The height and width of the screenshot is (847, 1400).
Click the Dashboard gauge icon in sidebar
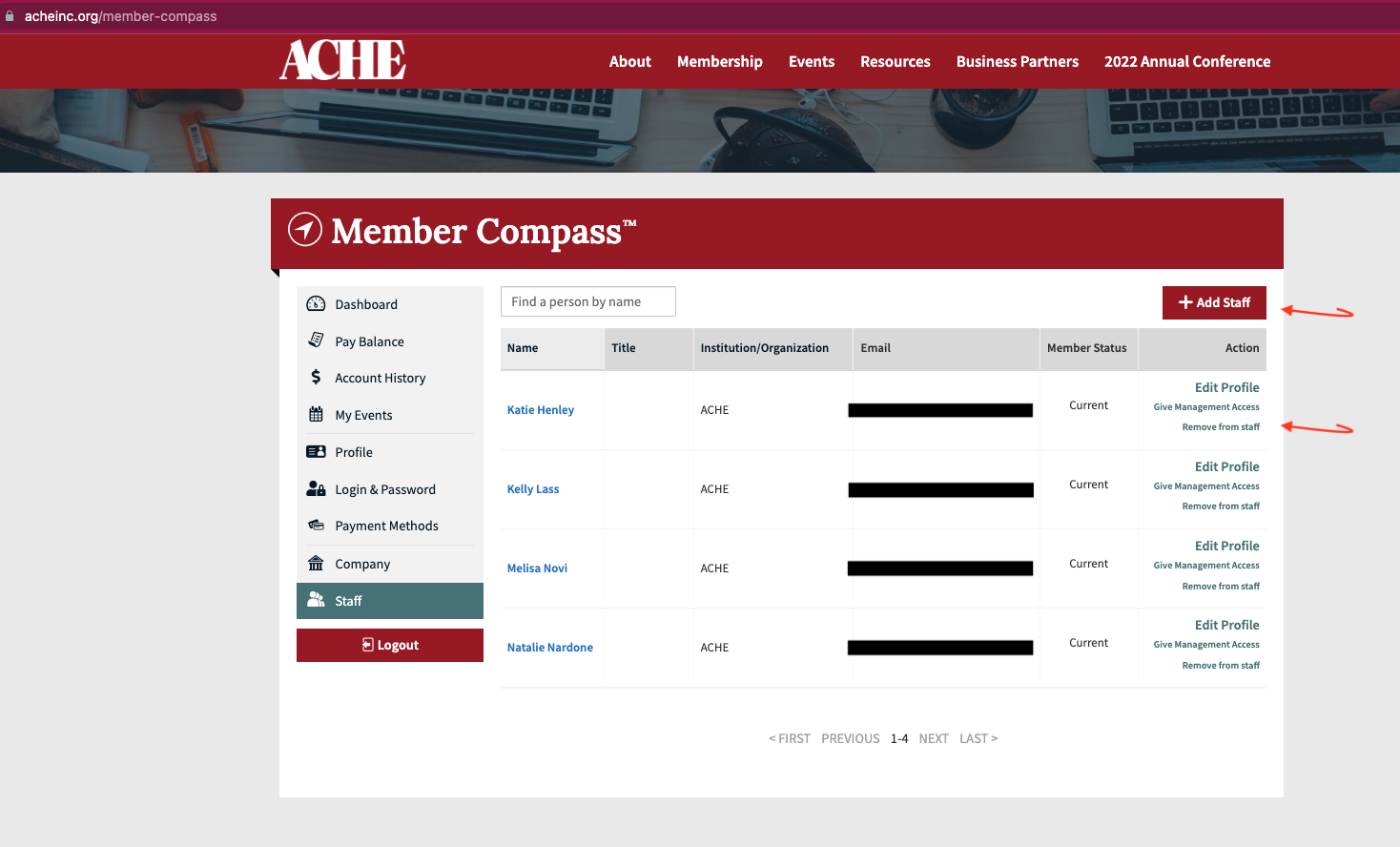pos(316,304)
